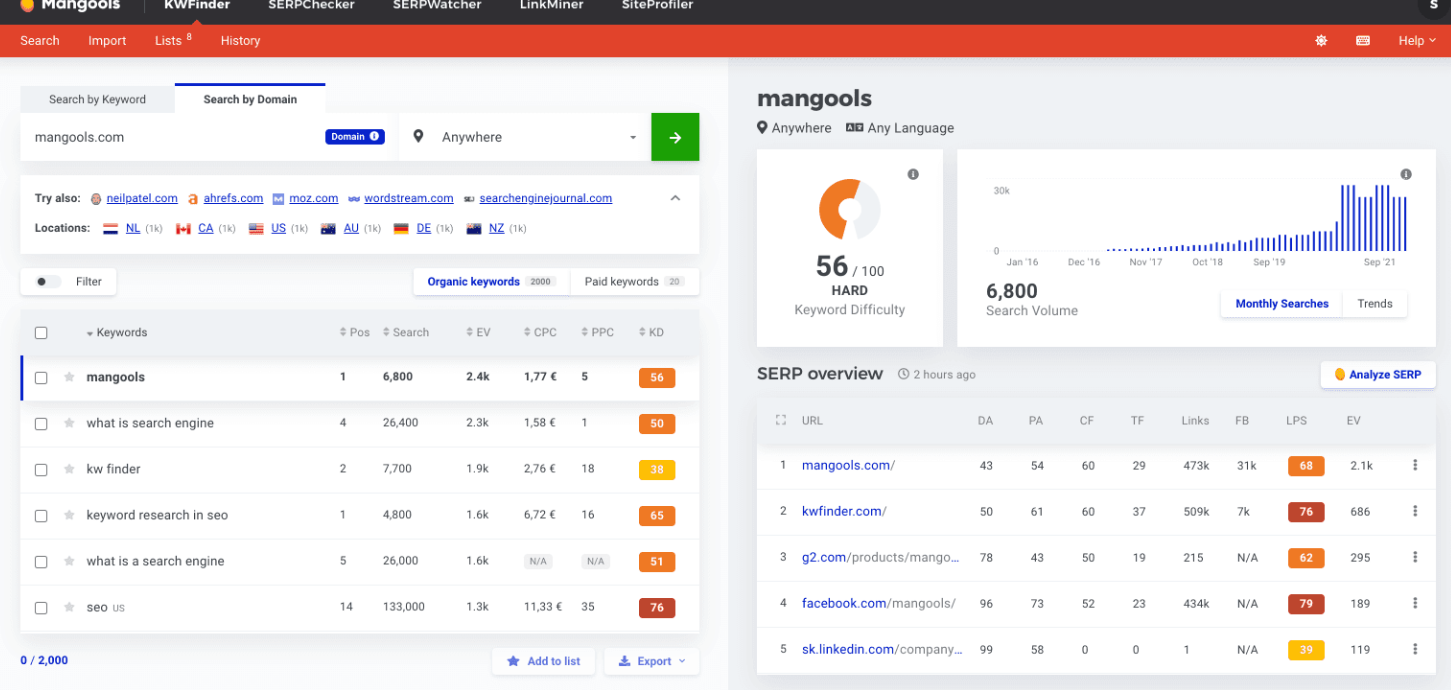Open keyboard shortcuts icon
The width and height of the screenshot is (1451, 690).
coord(1362,41)
